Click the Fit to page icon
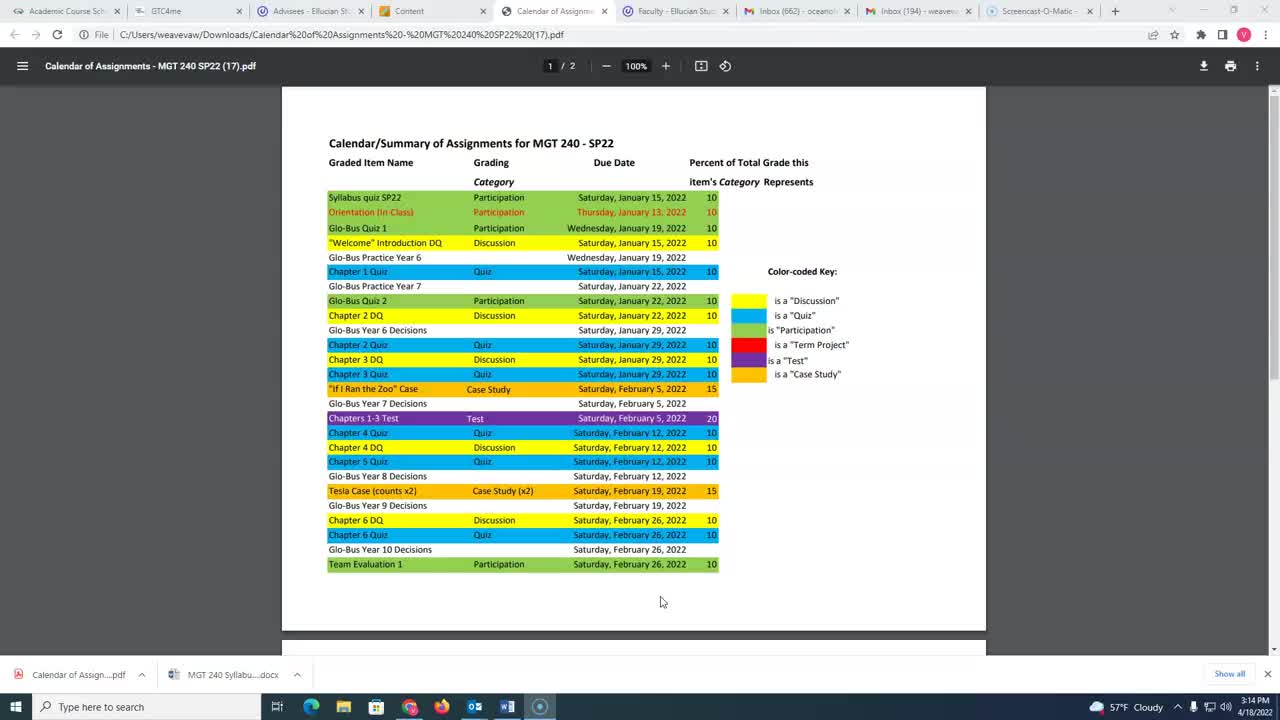Viewport: 1280px width, 720px height. [701, 66]
